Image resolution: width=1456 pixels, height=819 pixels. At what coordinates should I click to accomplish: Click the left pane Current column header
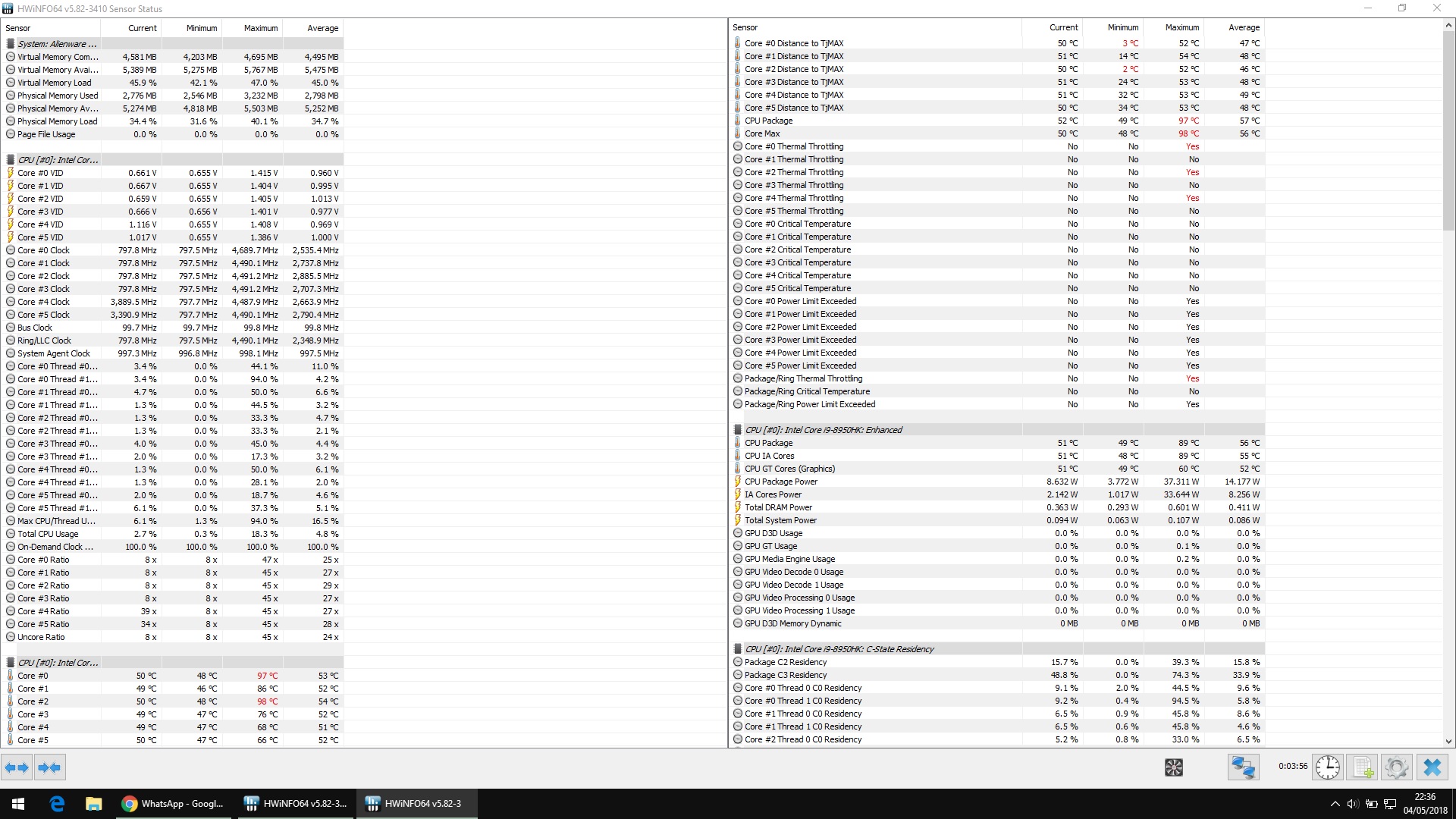131,28
